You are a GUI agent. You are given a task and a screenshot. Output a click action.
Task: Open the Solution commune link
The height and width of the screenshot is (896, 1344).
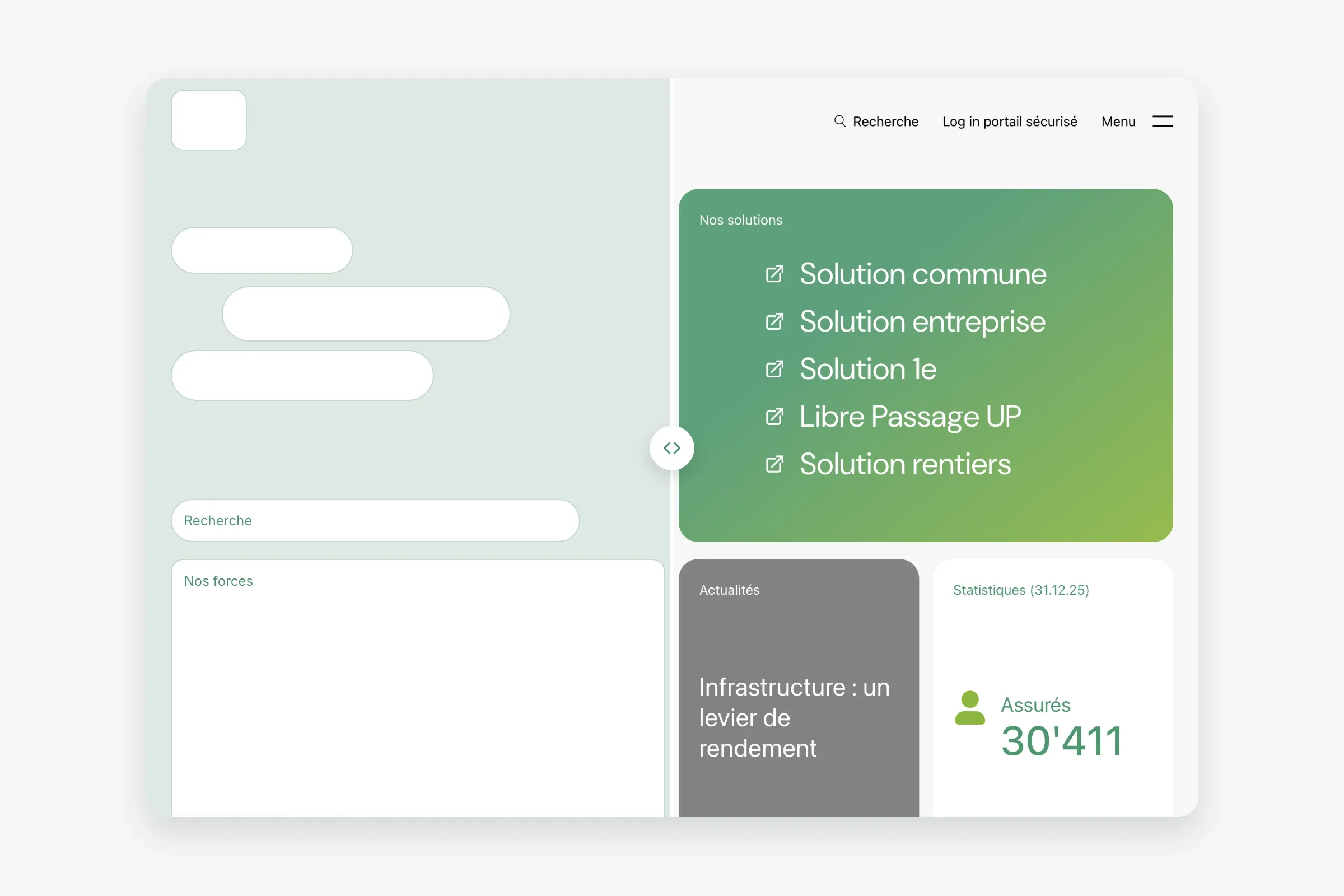click(923, 274)
